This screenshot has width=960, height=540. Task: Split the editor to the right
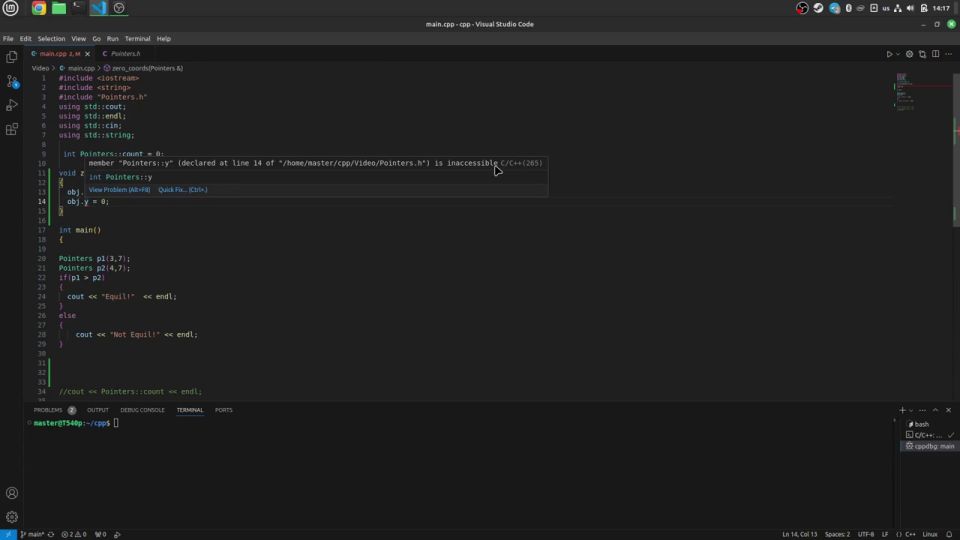click(x=936, y=54)
